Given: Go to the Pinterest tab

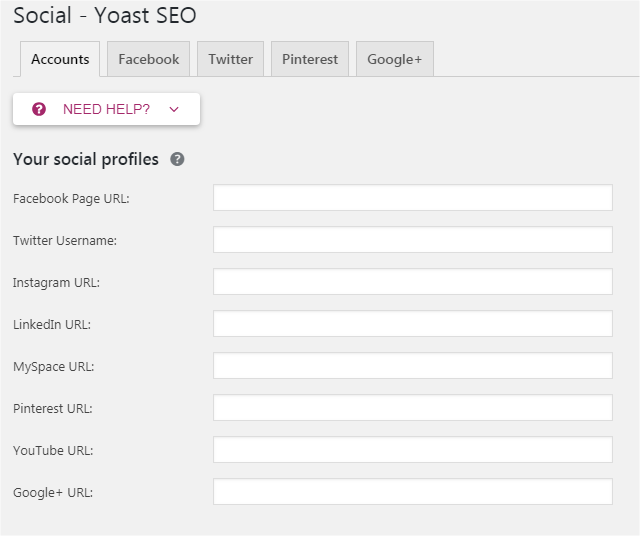Looking at the screenshot, I should coord(310,59).
